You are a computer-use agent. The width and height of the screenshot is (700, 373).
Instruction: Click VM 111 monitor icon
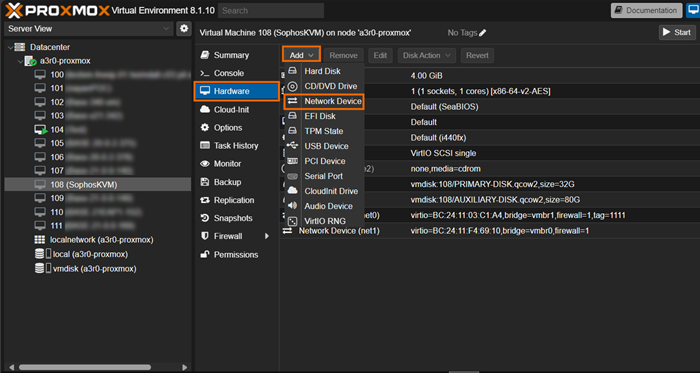40,225
